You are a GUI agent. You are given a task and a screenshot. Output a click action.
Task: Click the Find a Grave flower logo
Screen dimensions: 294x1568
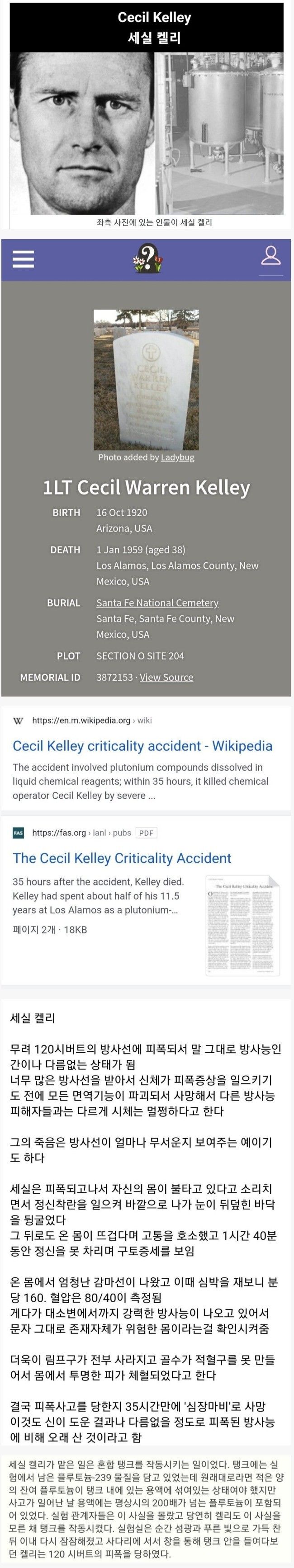tap(148, 258)
